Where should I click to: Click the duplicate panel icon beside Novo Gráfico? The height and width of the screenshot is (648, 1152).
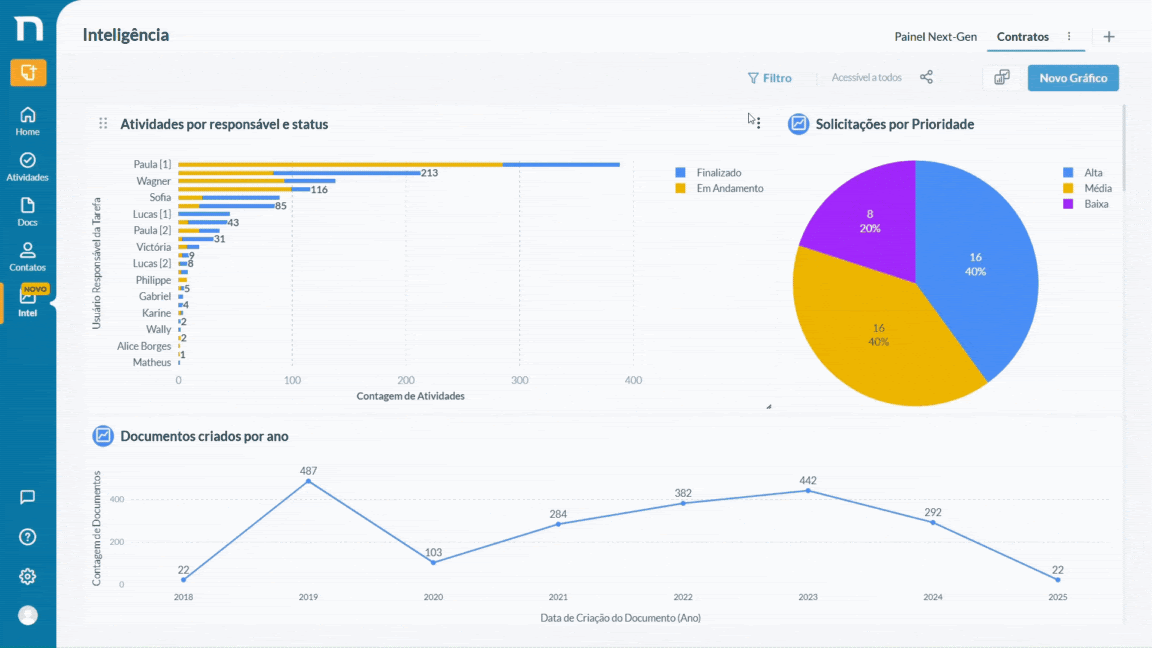(1002, 78)
